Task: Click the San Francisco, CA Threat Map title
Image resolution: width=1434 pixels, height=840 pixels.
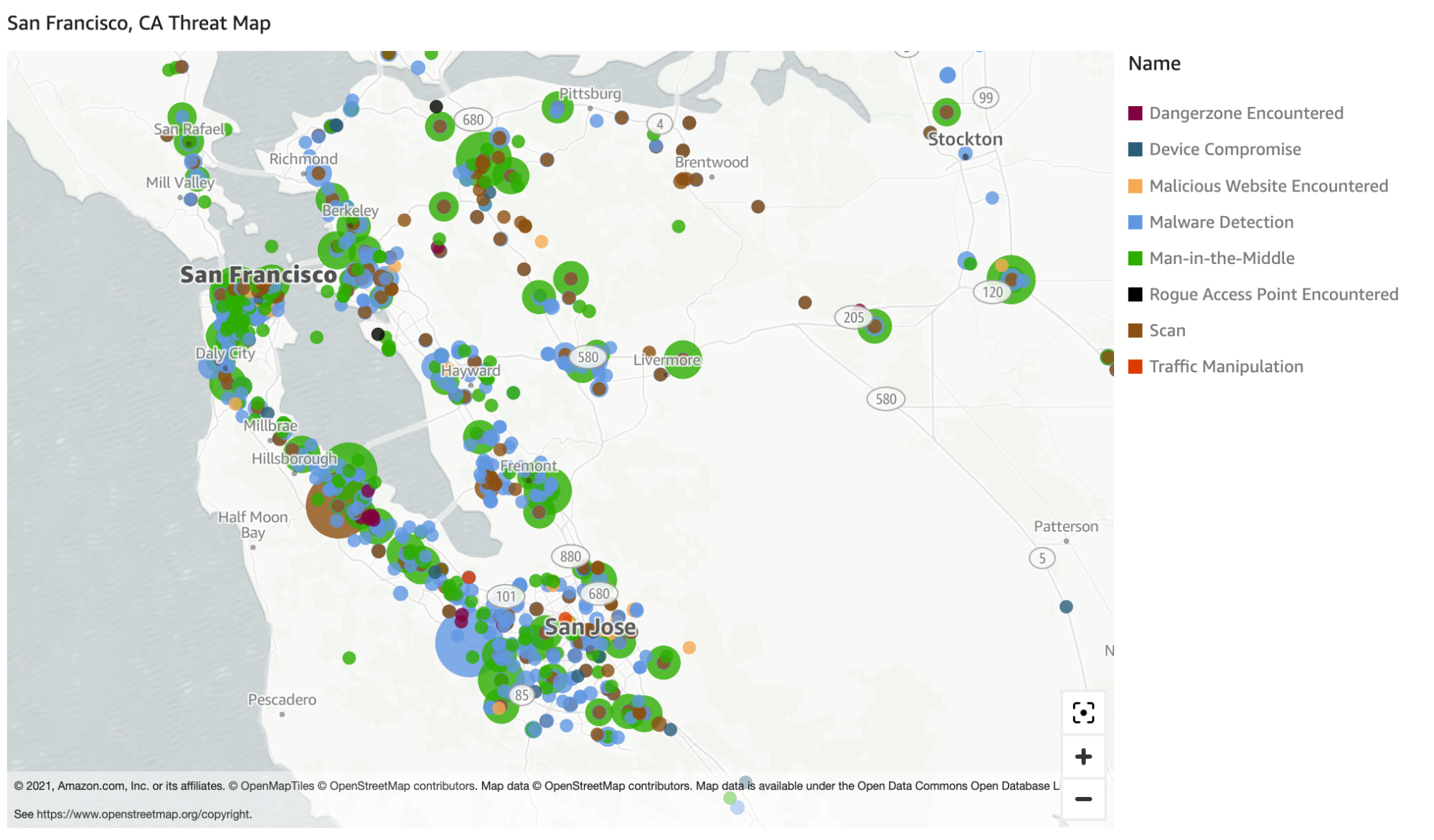Action: pos(138,23)
